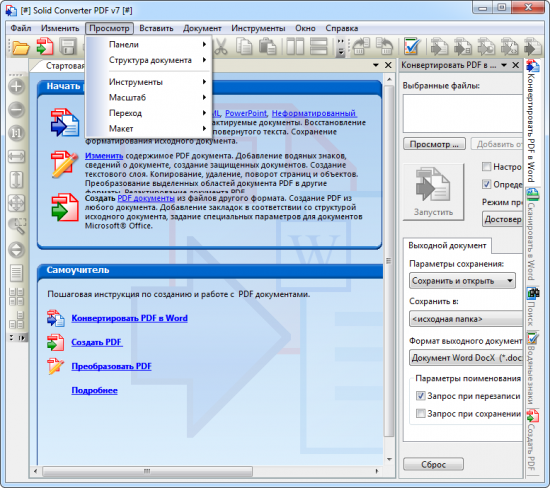The image size is (550, 488).
Task: Open the Изменить menu
Action: [x=60, y=28]
